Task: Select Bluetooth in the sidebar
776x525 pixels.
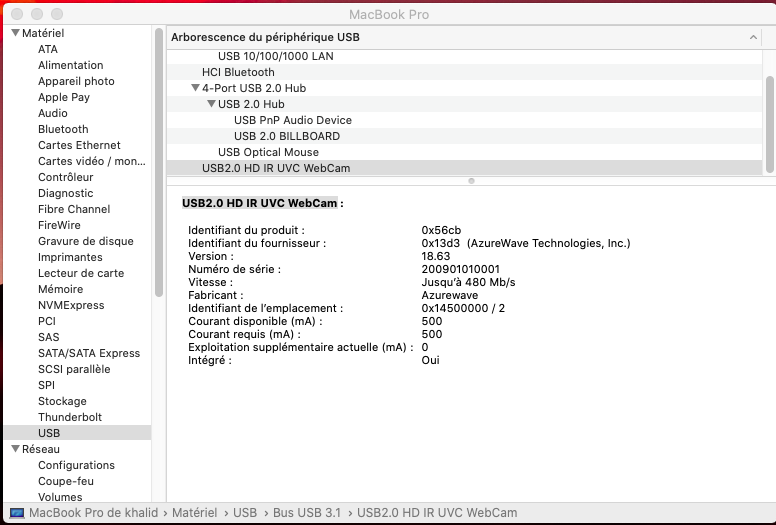Action: (x=63, y=129)
